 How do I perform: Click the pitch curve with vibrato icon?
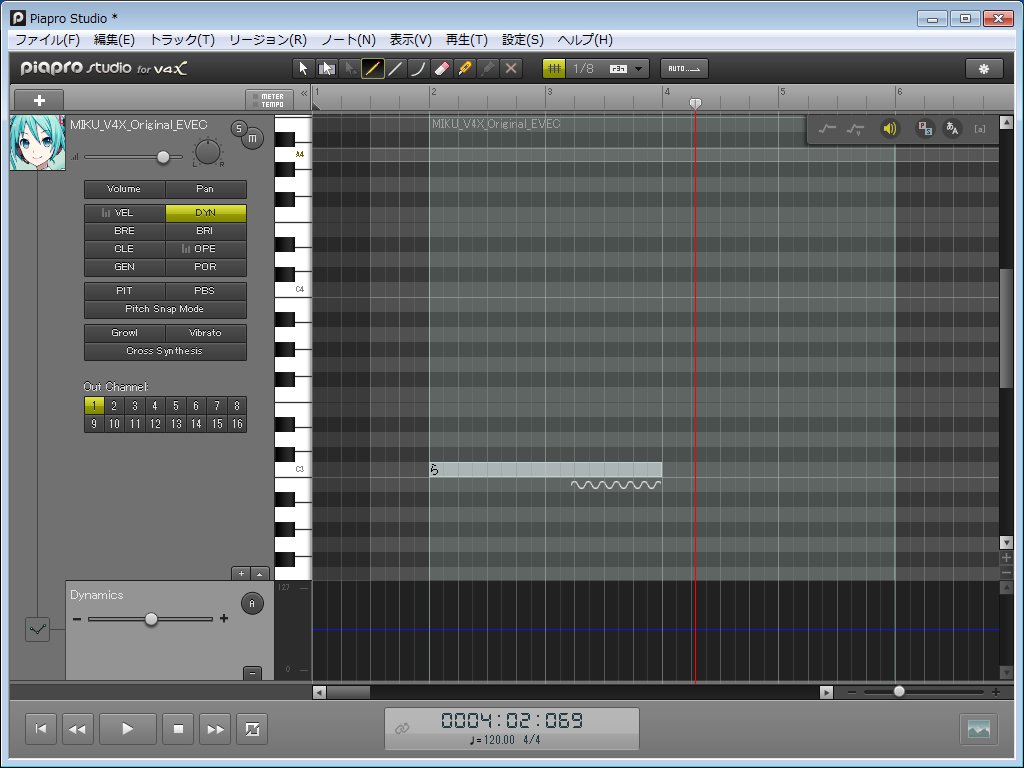click(x=855, y=129)
